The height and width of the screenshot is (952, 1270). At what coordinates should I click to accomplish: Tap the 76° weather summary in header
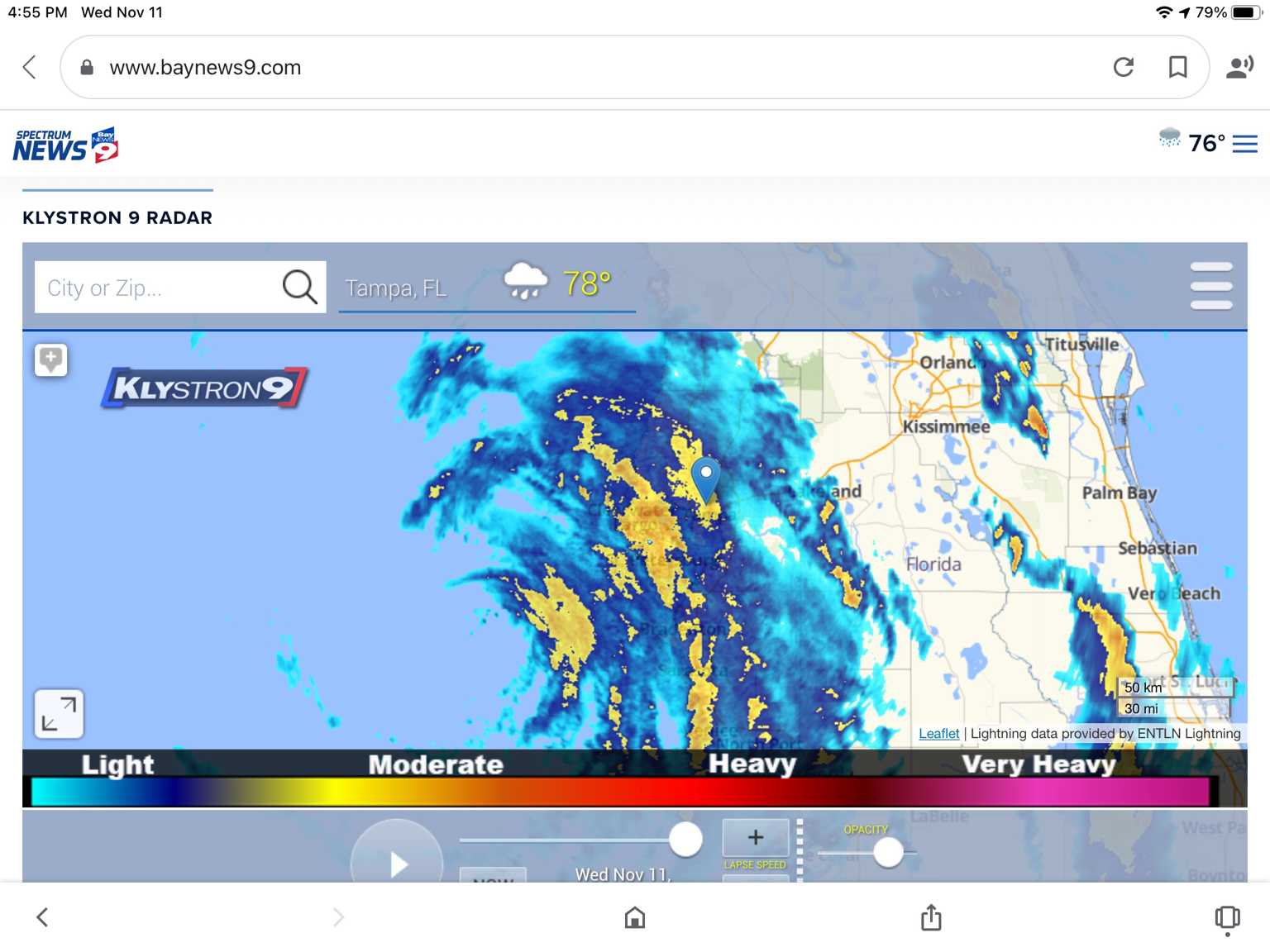1191,143
